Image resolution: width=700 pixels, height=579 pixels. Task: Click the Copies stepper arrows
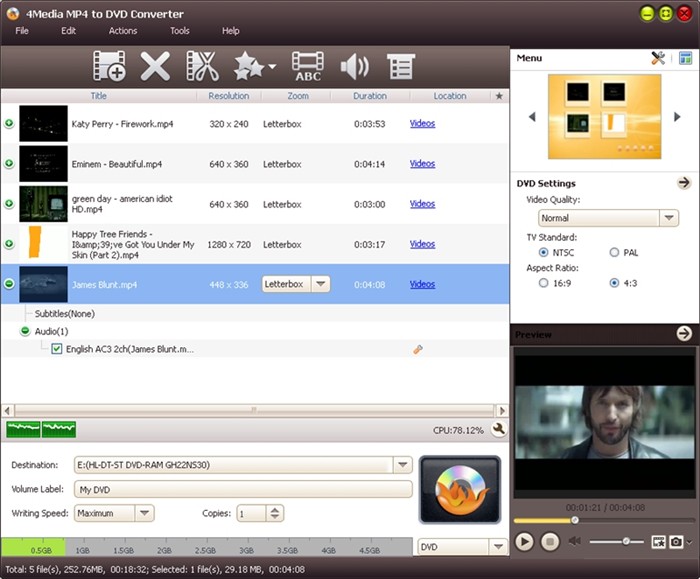[275, 513]
